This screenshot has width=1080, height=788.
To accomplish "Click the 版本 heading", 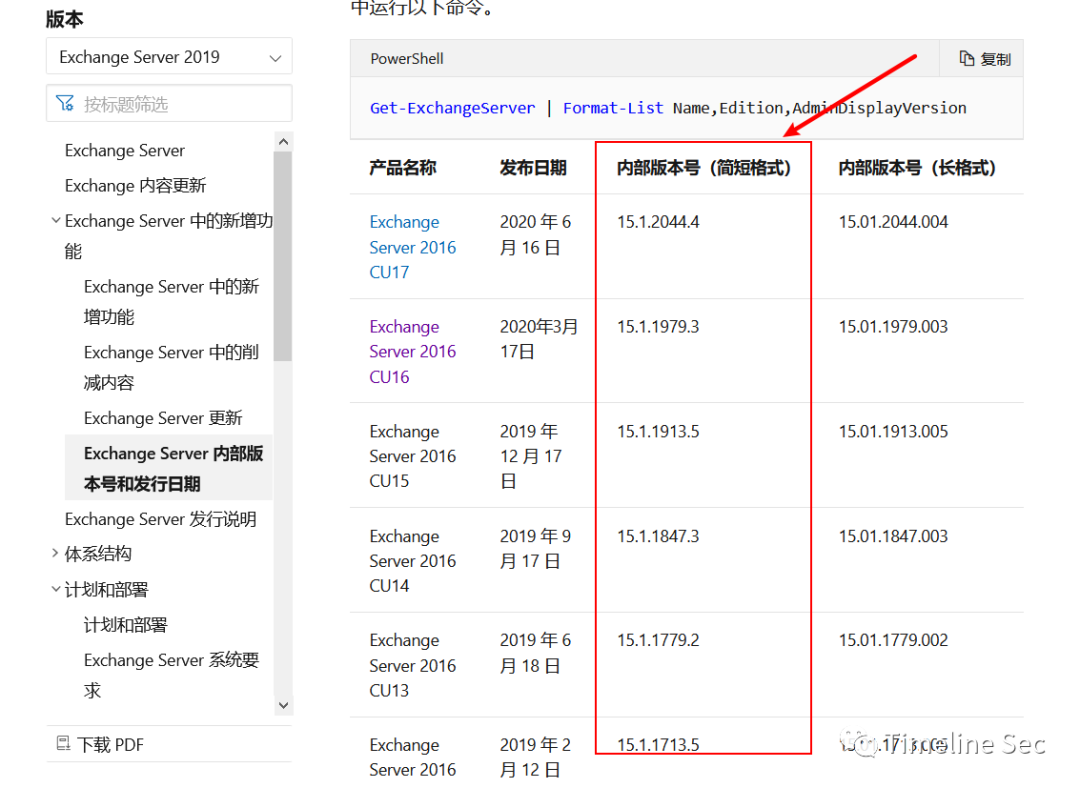I will click(65, 19).
